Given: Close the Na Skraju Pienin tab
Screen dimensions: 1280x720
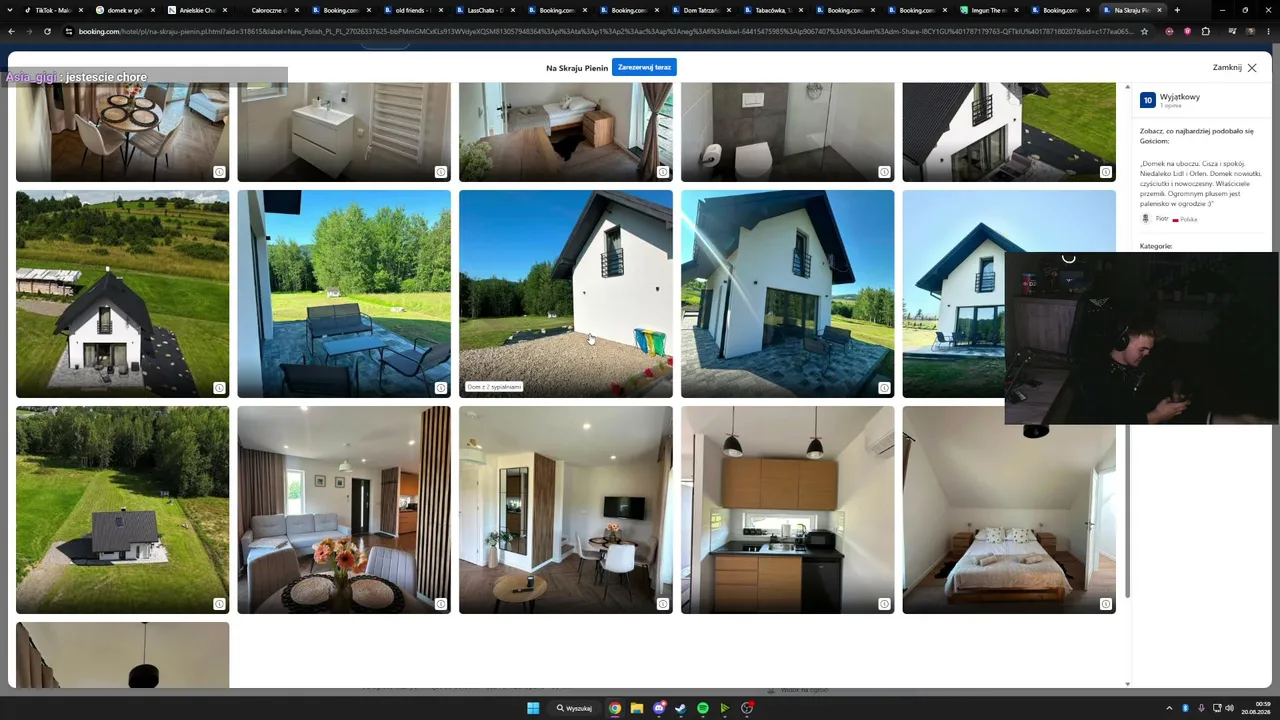Looking at the screenshot, I should [1161, 10].
